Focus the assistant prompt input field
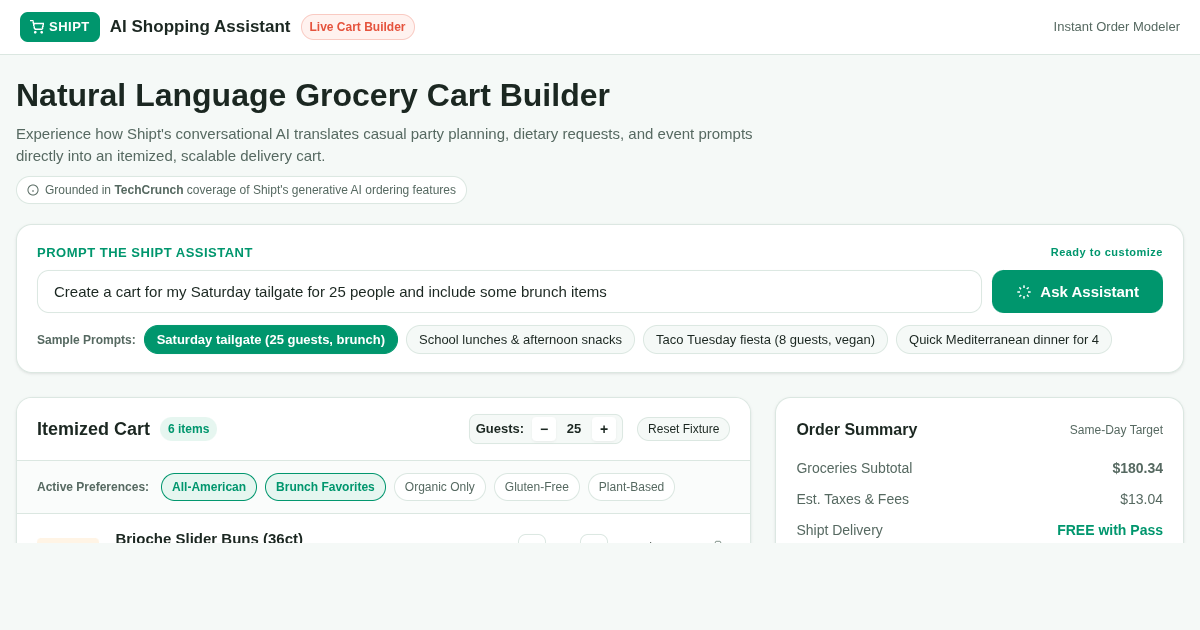This screenshot has height=630, width=1200. (x=509, y=291)
